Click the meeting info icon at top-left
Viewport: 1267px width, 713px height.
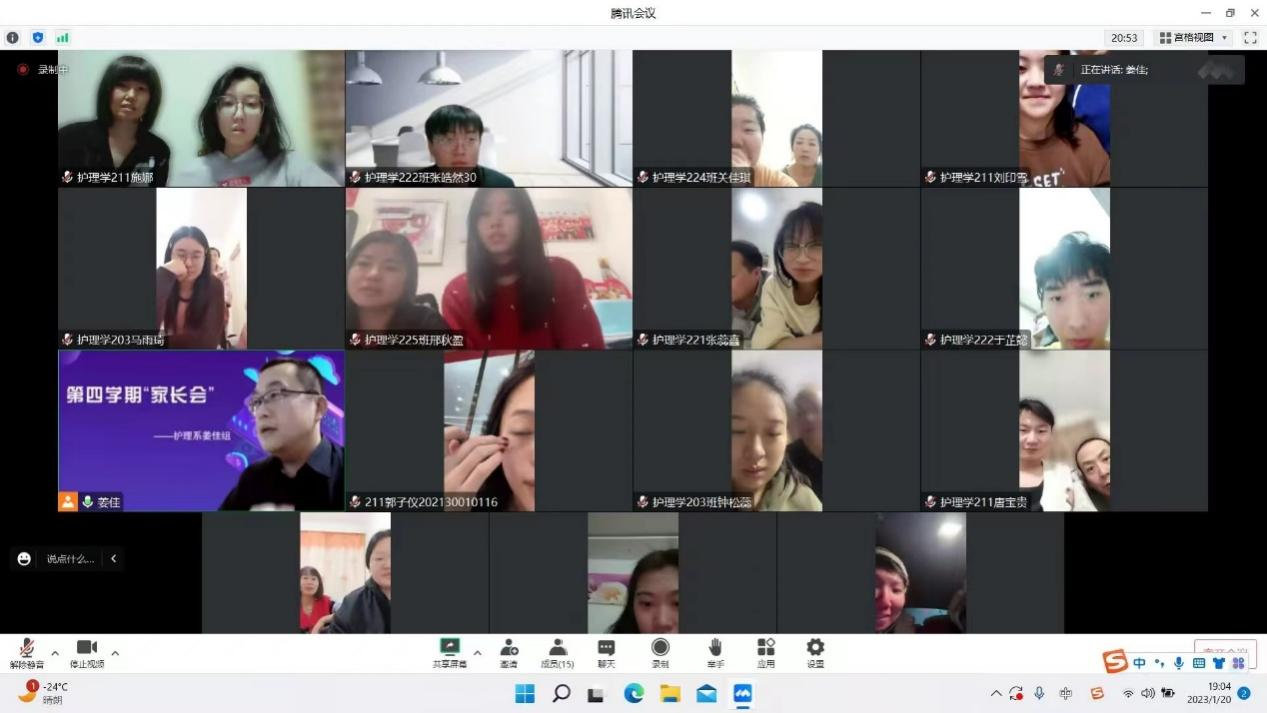pos(13,38)
